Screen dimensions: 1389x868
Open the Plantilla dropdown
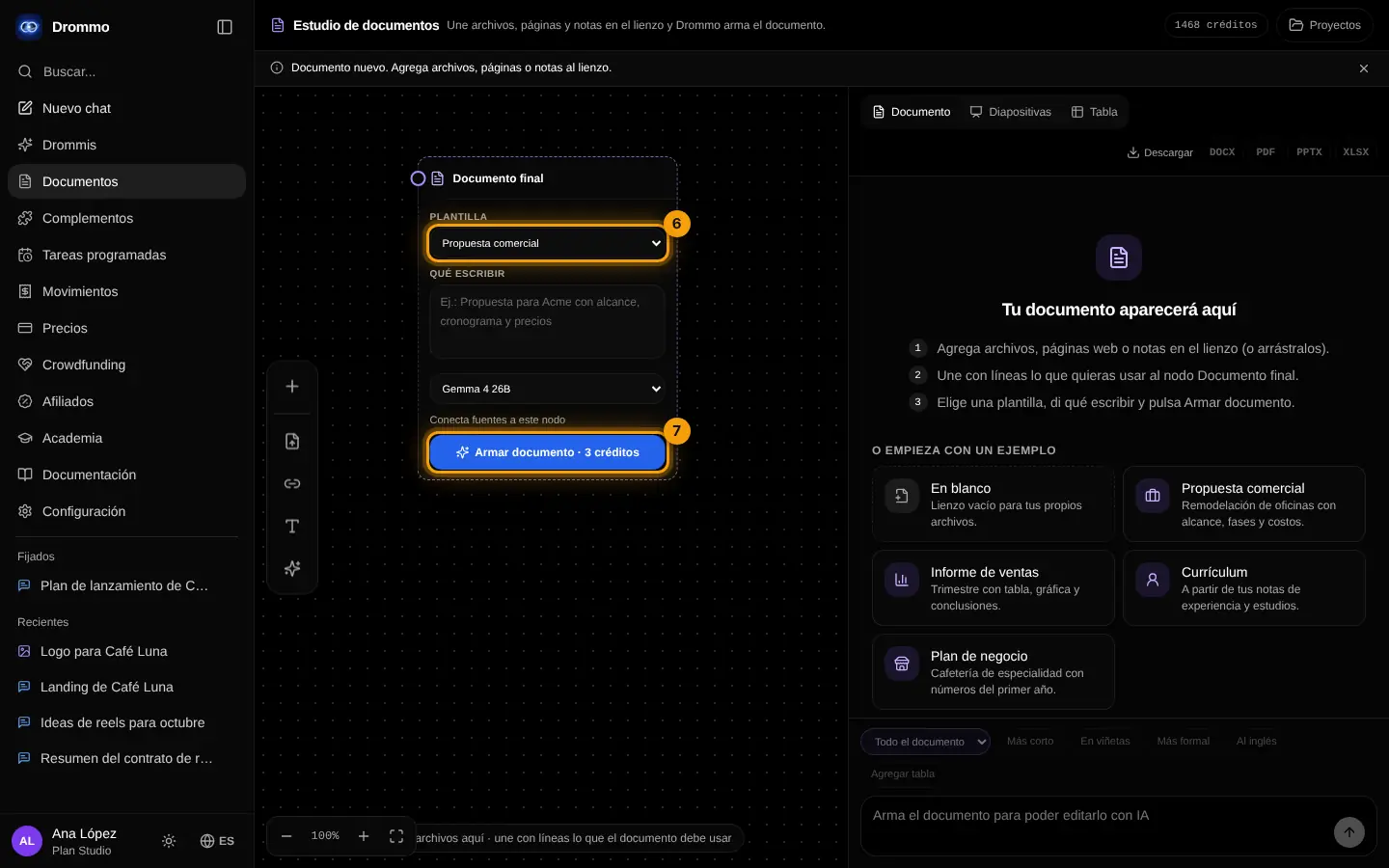[547, 243]
